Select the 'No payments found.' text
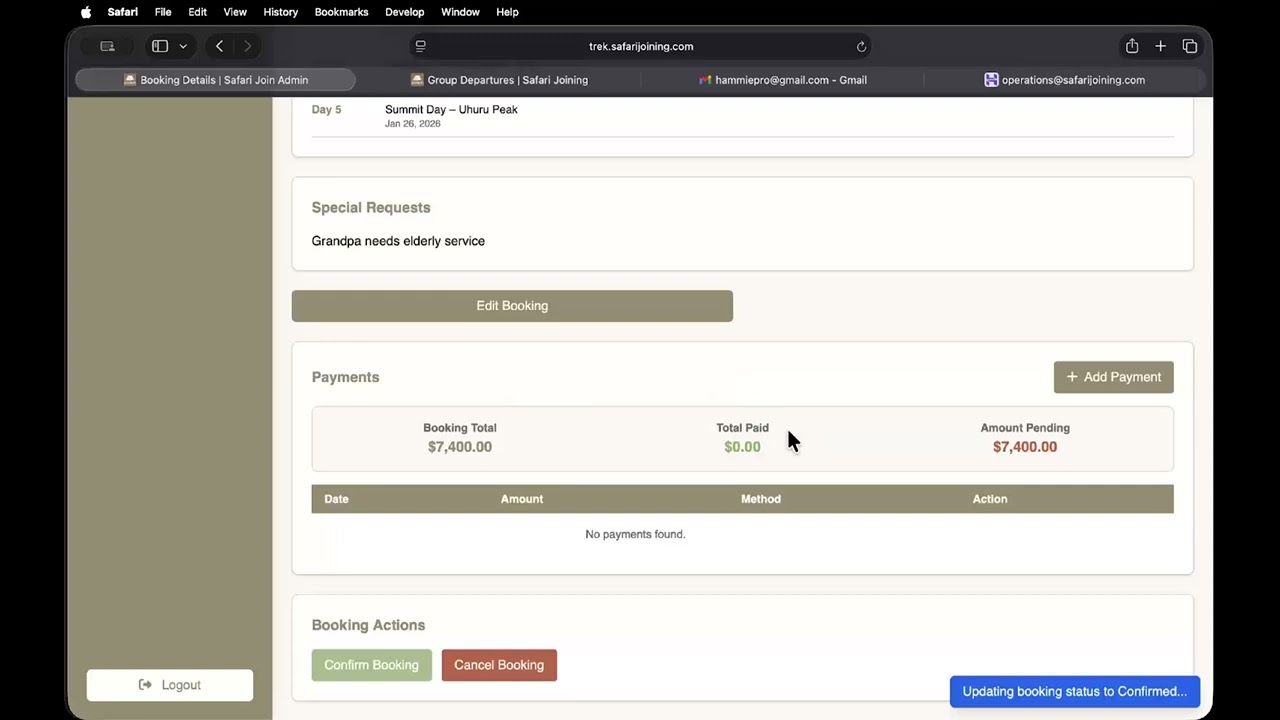1280x720 pixels. click(635, 534)
